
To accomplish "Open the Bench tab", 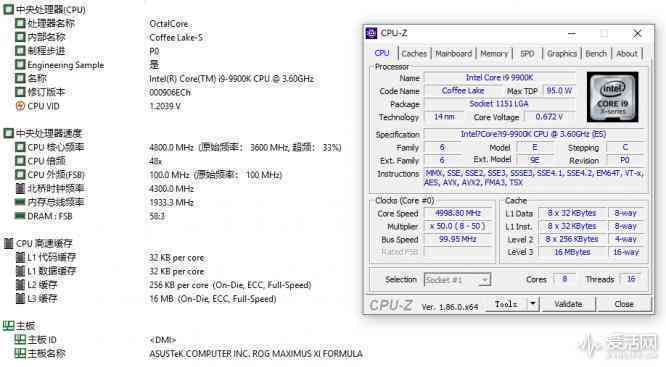I will pyautogui.click(x=596, y=54).
